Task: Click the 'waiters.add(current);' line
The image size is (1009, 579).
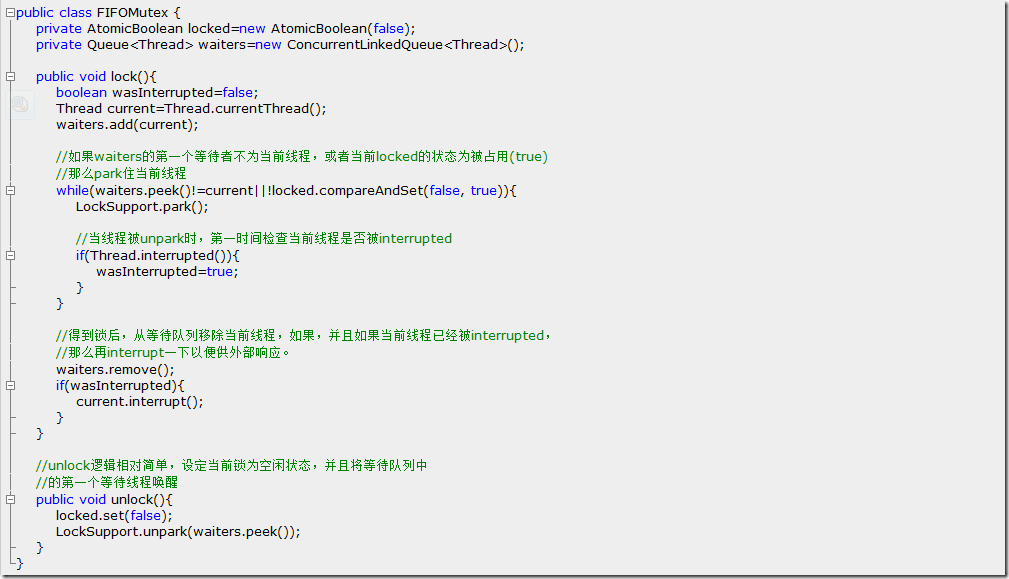Action: [x=127, y=124]
